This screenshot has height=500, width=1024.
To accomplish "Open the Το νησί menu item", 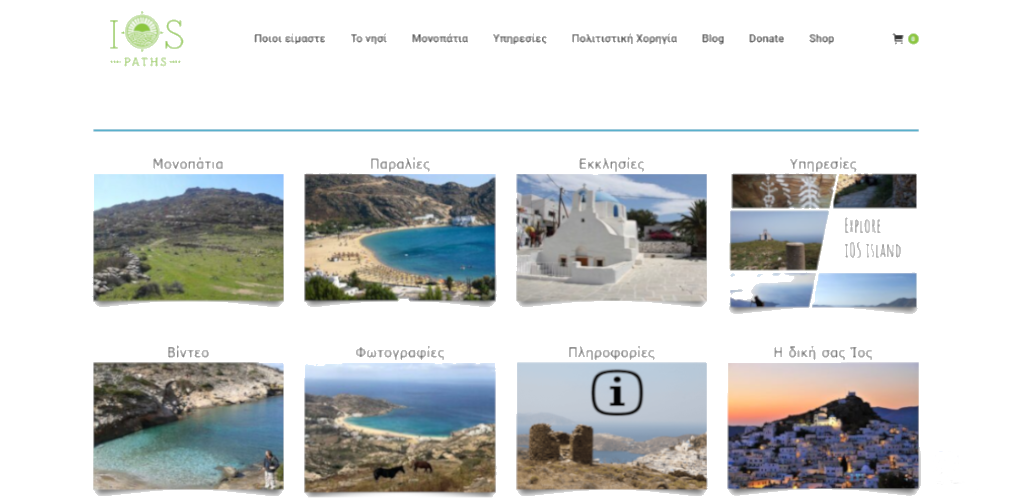I will tap(368, 39).
